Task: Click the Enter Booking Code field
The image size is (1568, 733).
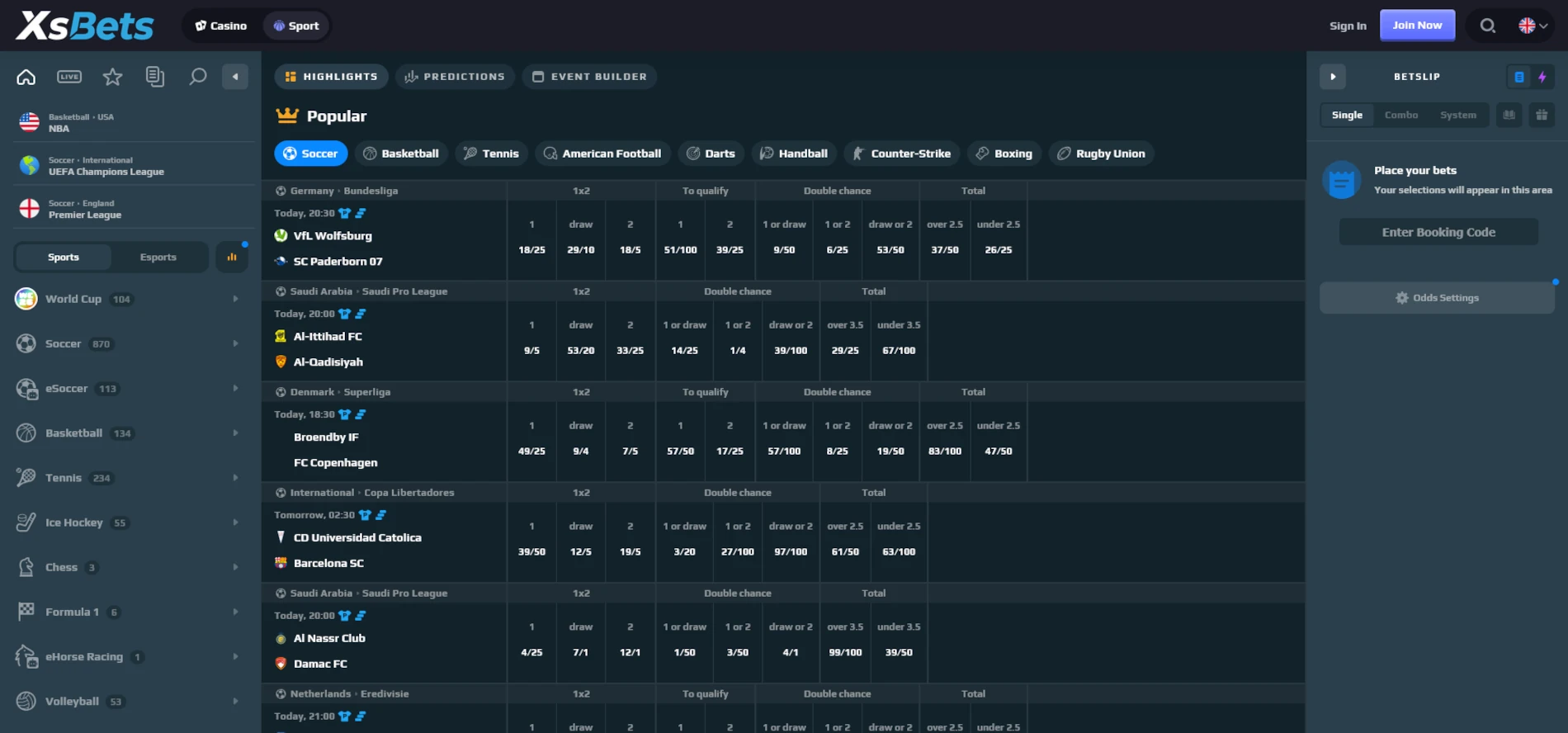Action: point(1438,232)
